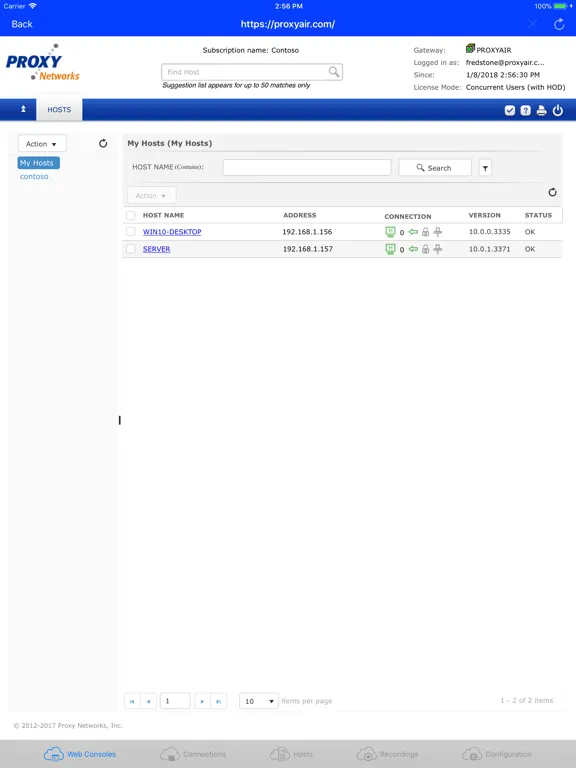Expand the filter funnel dropdown next to Search
This screenshot has width=576, height=768.
(x=485, y=168)
